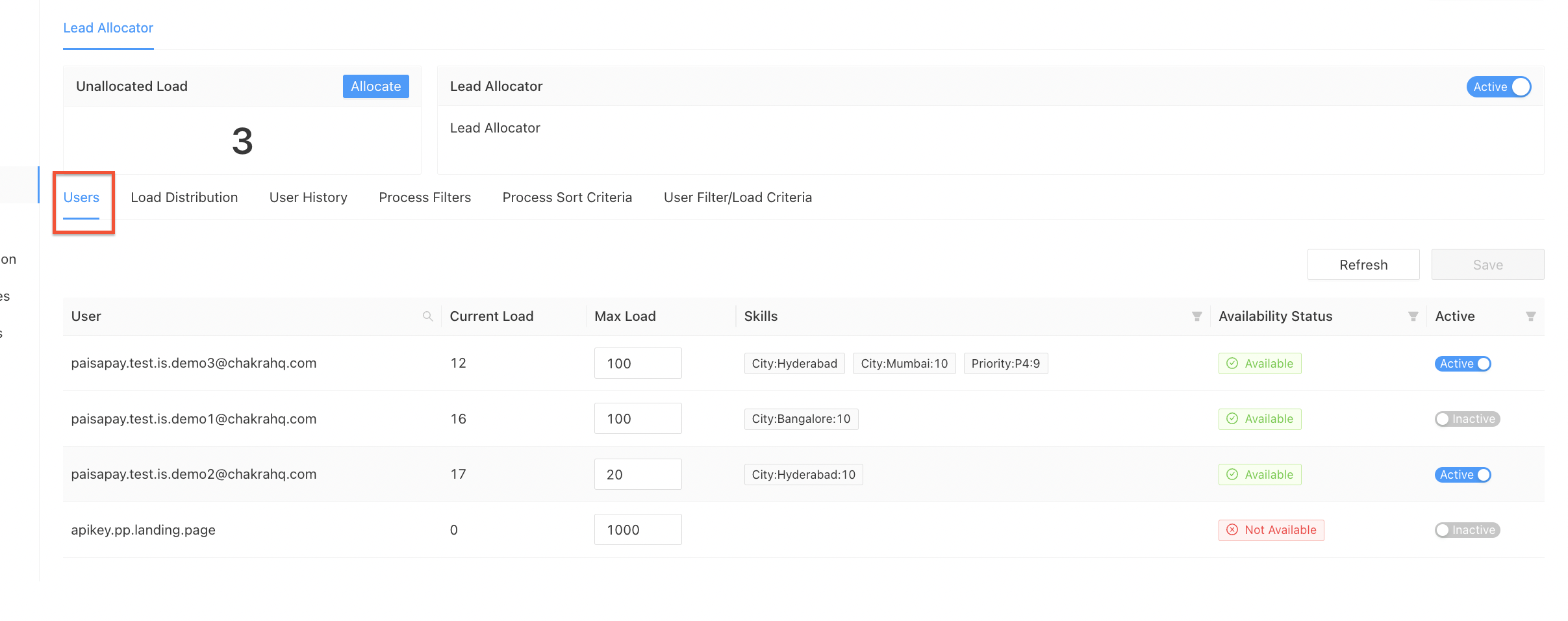
Task: Click the checkmark icon on demo2's Available badge
Action: [1232, 474]
